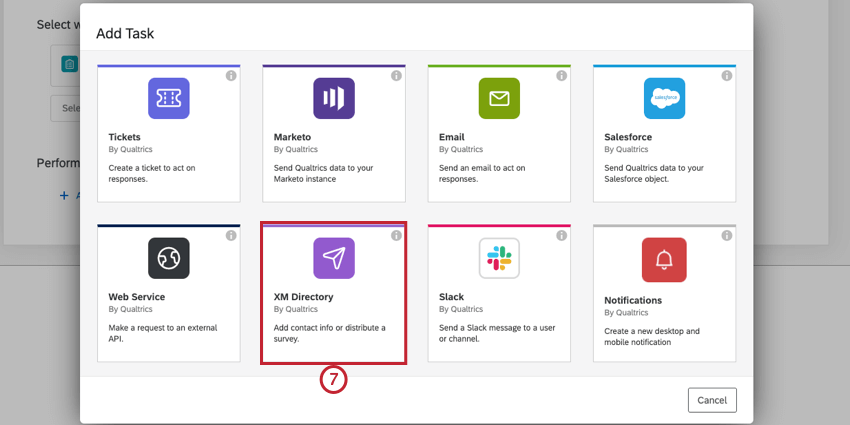850x425 pixels.
Task: Click 'Create a ticket to act on responses' text
Action: click(x=152, y=173)
